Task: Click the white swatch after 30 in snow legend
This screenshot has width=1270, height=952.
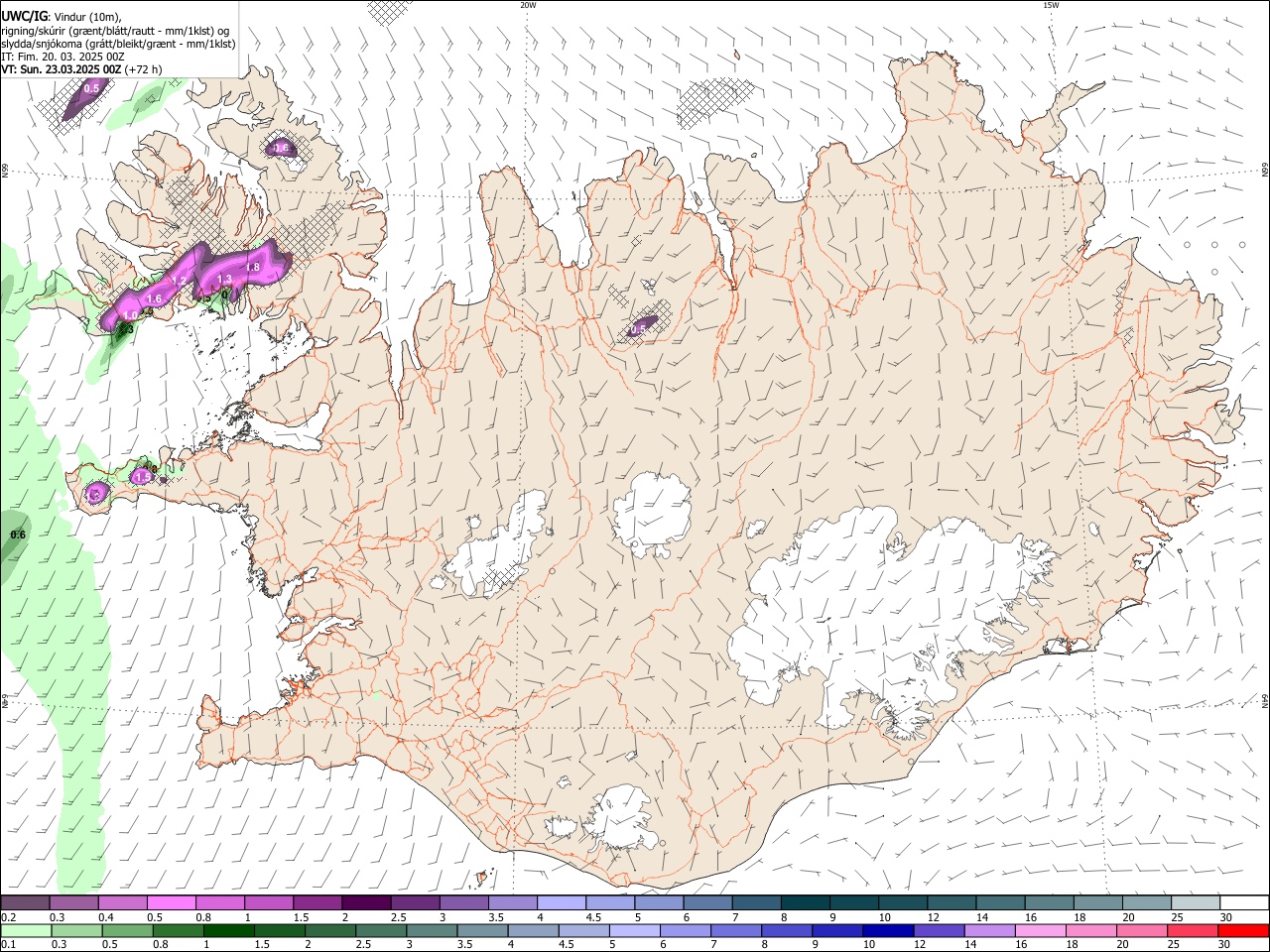Action: coord(1244,903)
